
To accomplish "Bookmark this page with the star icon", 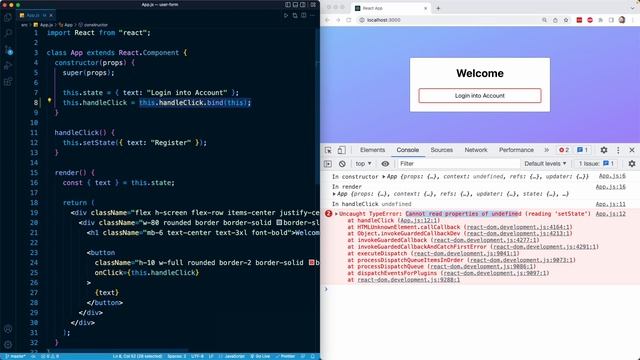I will (x=566, y=20).
